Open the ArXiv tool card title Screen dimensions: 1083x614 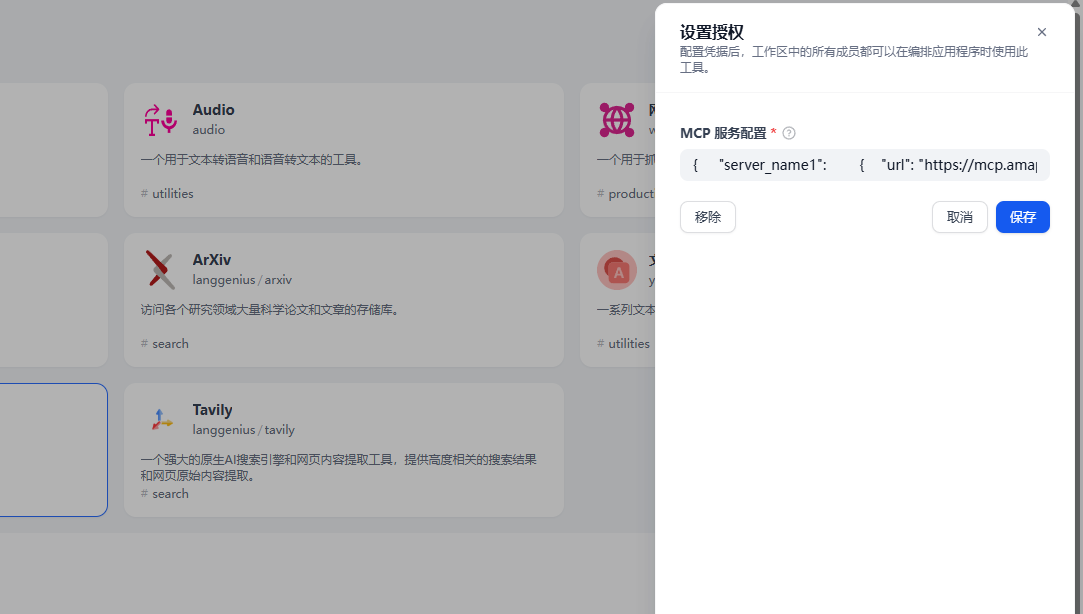click(x=211, y=260)
